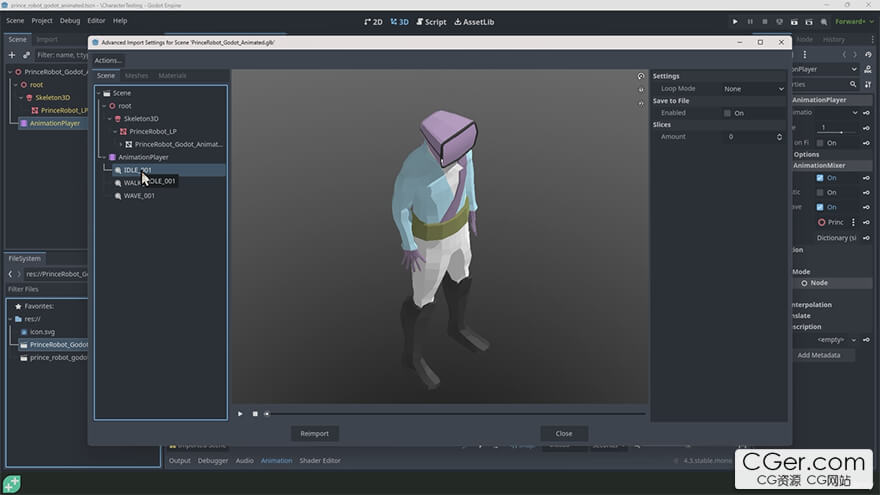The height and width of the screenshot is (495, 880).
Task: Click the pin icon on the Dictionary row
Action: tap(867, 238)
